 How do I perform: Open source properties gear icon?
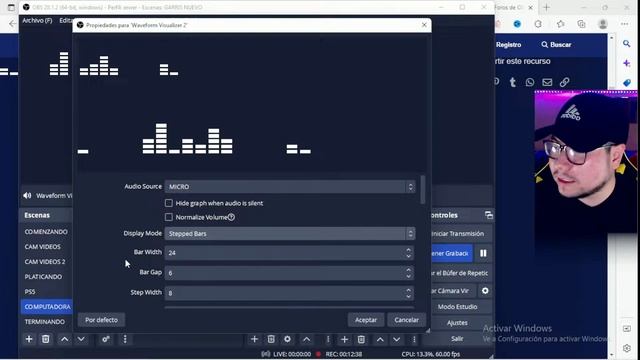coord(287,339)
